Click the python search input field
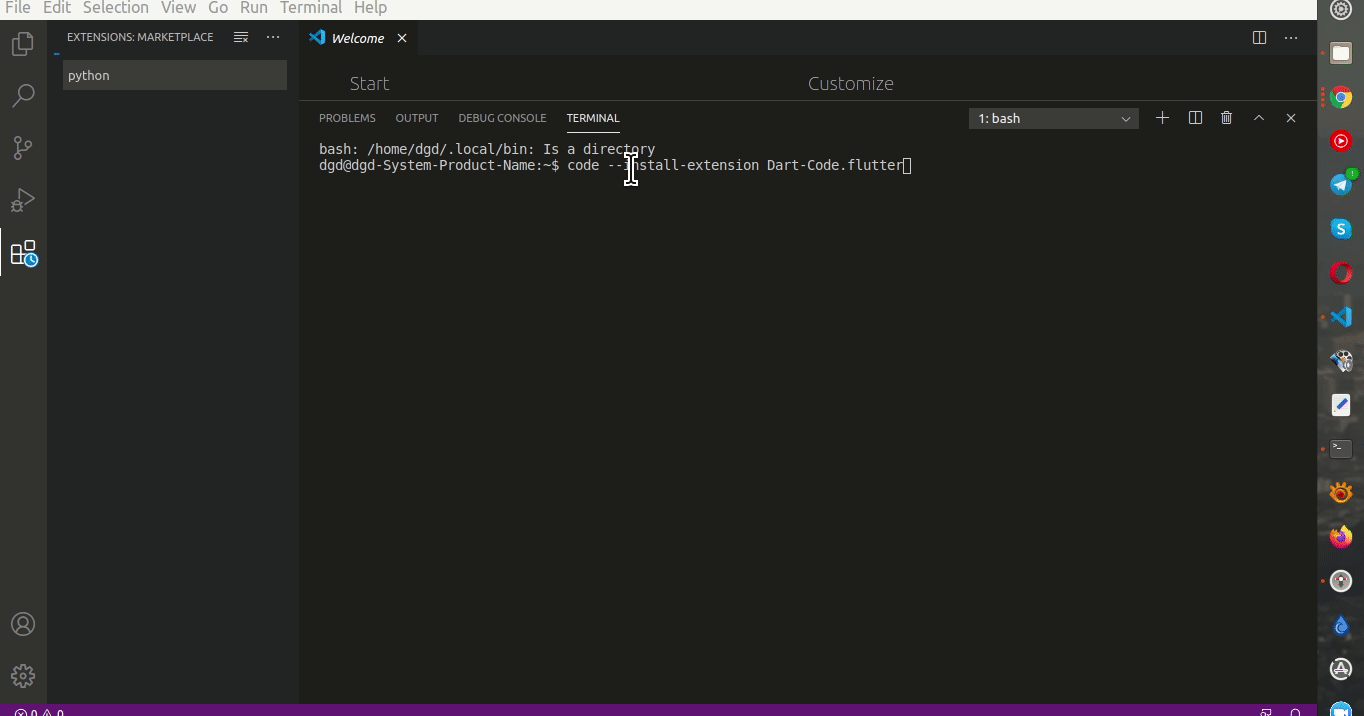 tap(174, 75)
